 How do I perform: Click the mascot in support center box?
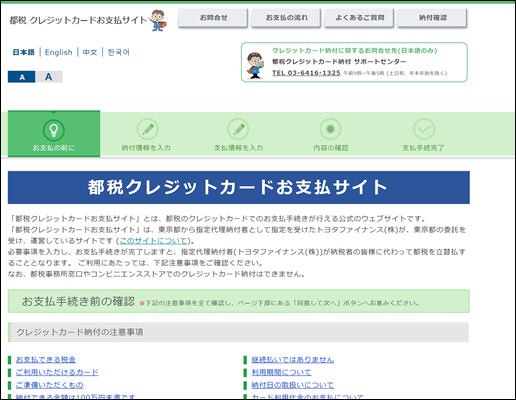pyautogui.click(x=255, y=66)
